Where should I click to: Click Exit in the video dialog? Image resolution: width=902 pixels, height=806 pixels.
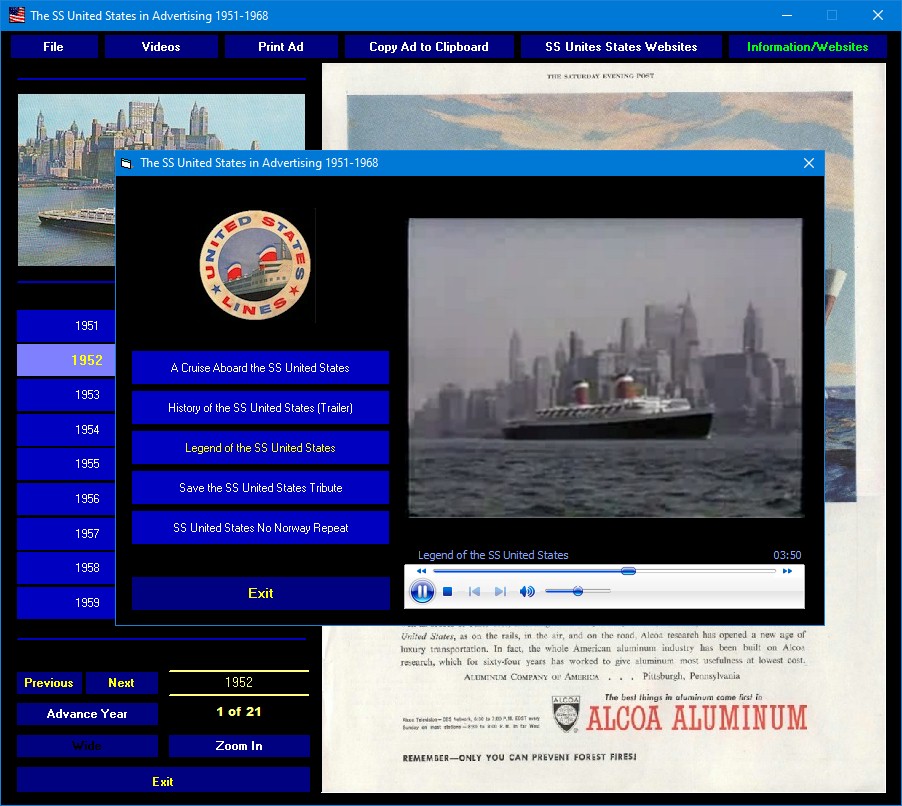pyautogui.click(x=260, y=593)
